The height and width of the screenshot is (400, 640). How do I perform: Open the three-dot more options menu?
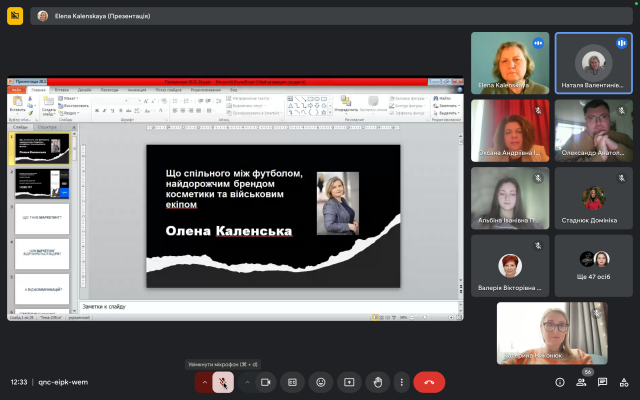pyautogui.click(x=401, y=382)
